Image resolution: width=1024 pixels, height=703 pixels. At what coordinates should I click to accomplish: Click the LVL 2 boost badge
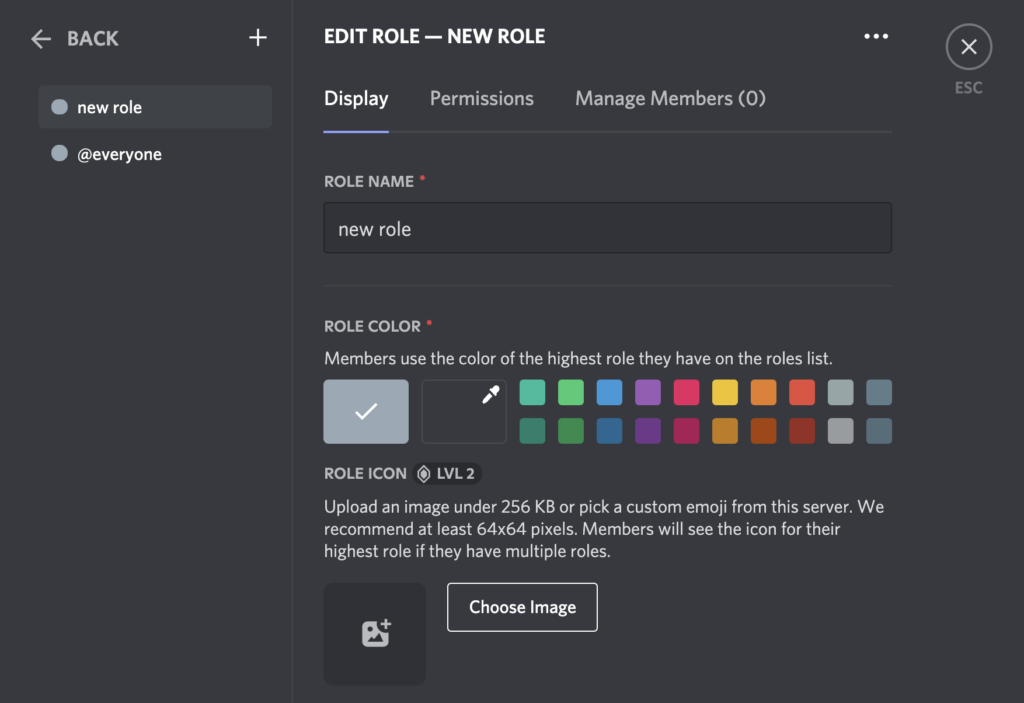coord(445,473)
